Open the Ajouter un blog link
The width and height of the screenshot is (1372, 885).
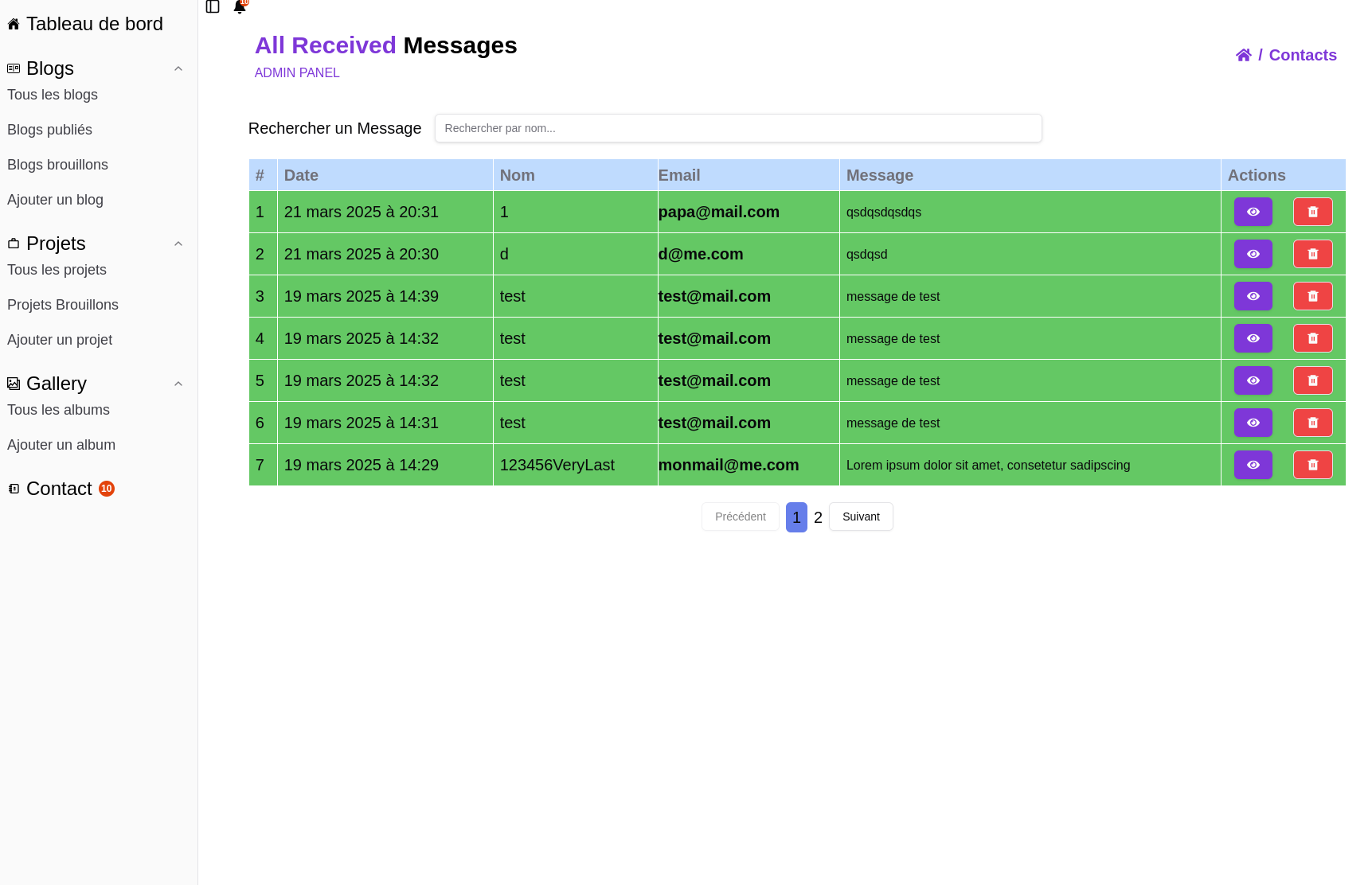tap(55, 200)
